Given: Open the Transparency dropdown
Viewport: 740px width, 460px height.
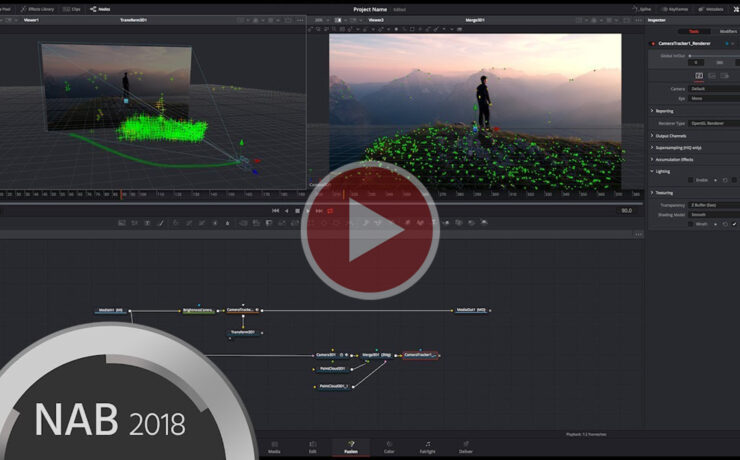Looking at the screenshot, I should click(714, 205).
